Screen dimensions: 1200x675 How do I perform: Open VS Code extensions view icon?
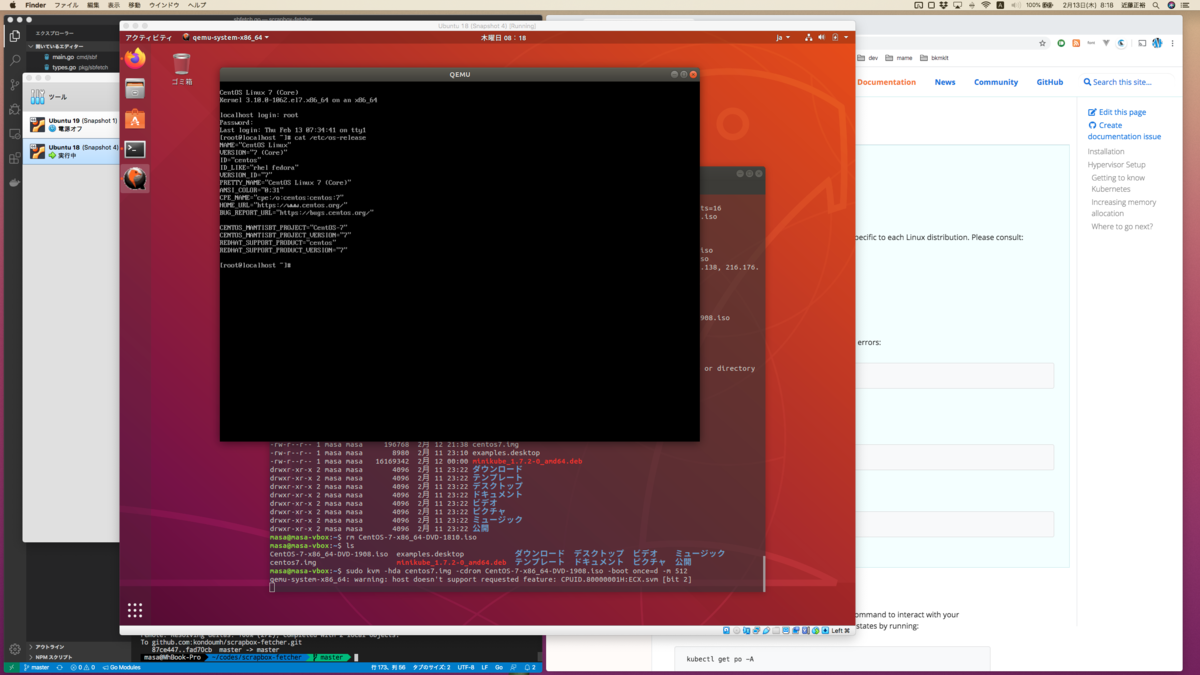(x=14, y=158)
